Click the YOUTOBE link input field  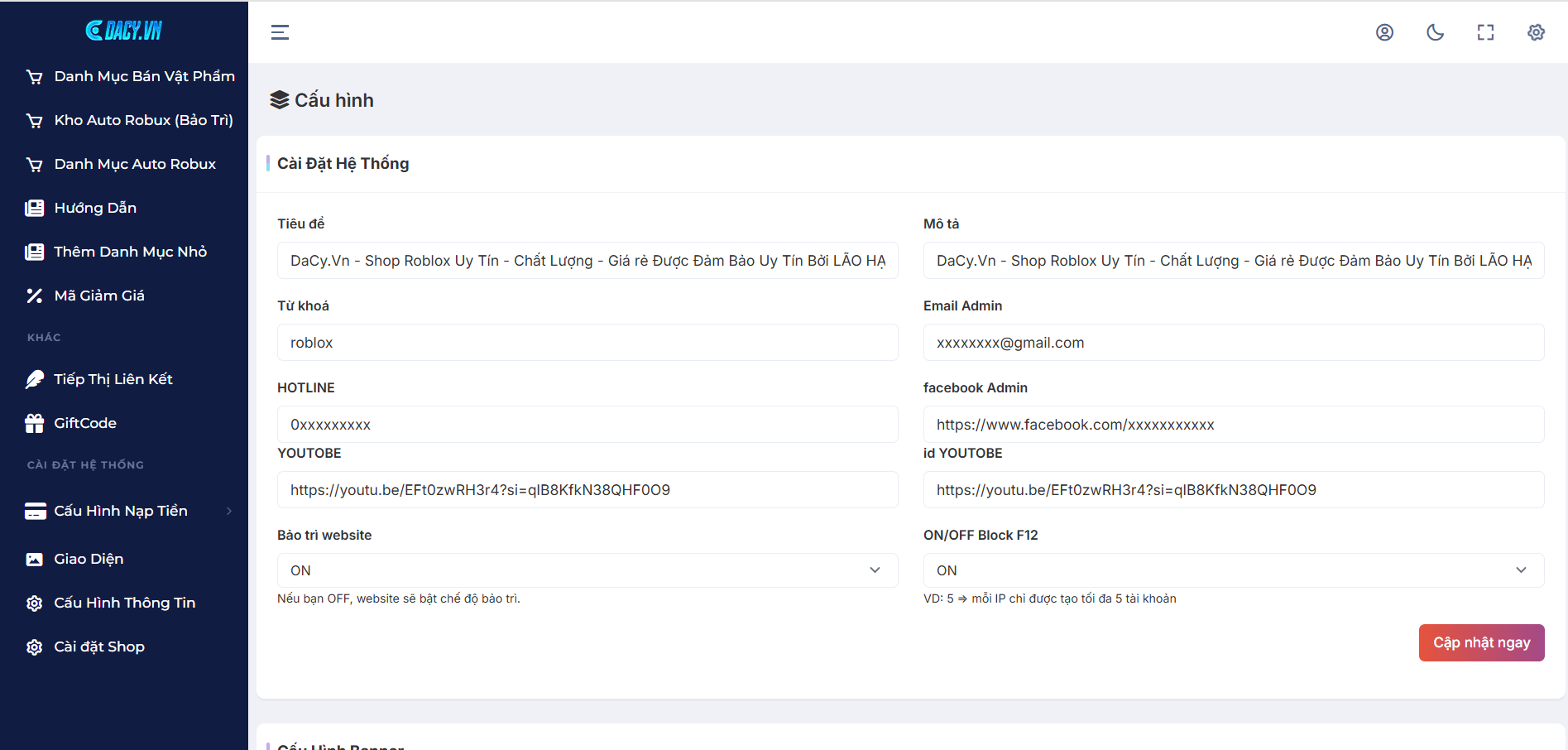pyautogui.click(x=587, y=490)
